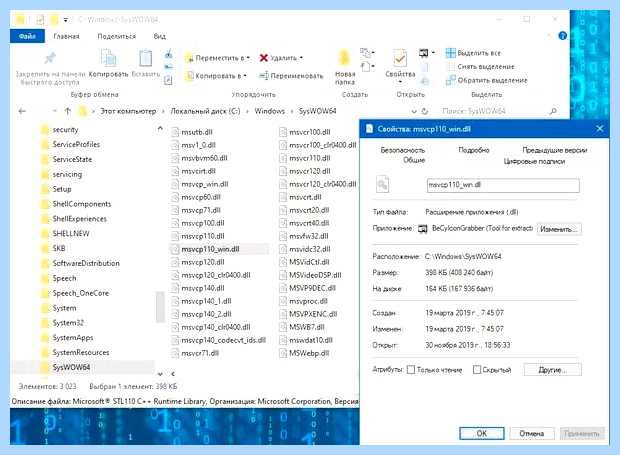Close the Свойства dialog

599,128
